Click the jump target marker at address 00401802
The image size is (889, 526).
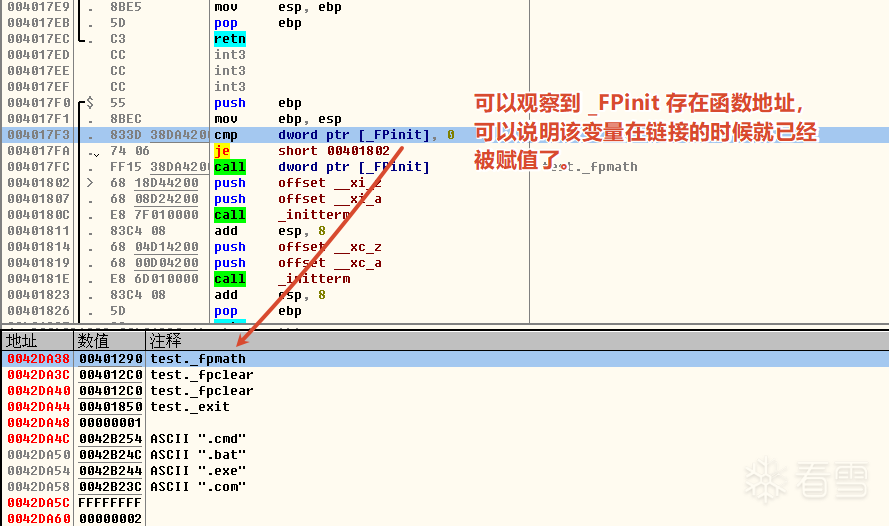90,183
